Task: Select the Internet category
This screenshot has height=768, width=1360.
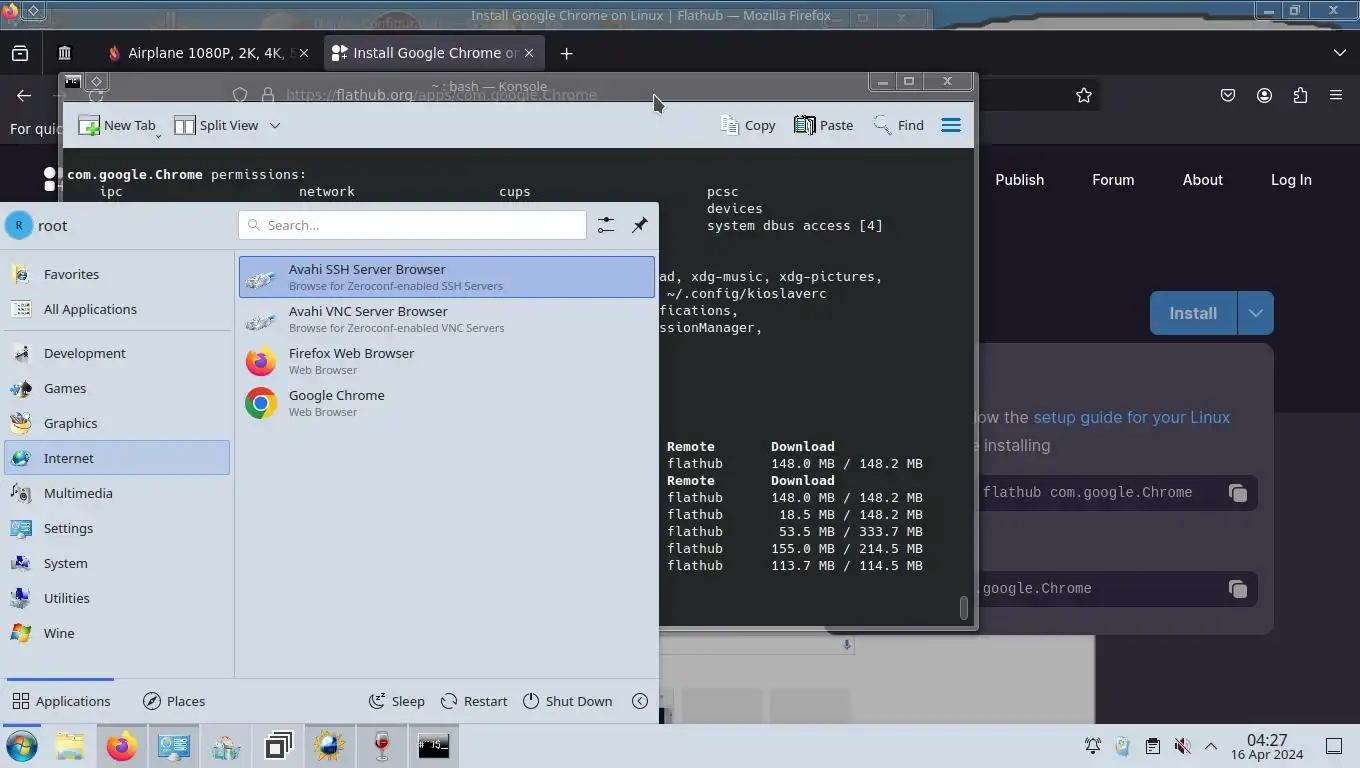Action: point(117,458)
